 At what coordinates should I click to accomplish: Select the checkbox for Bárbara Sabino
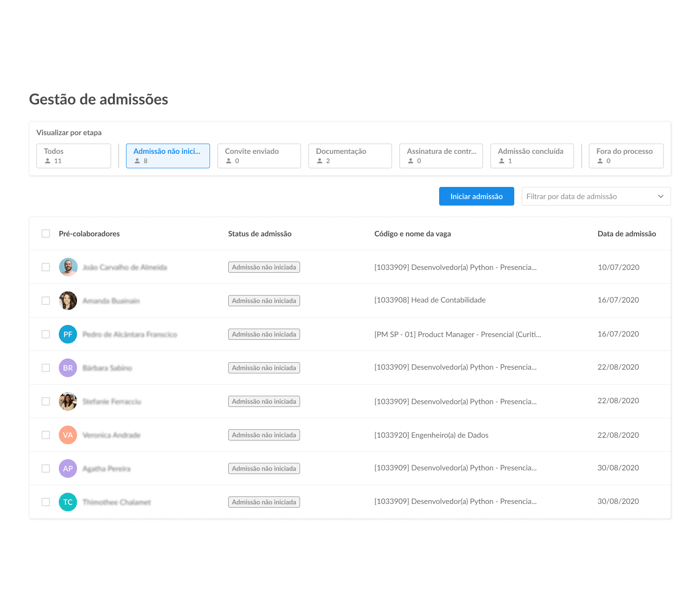(x=46, y=368)
